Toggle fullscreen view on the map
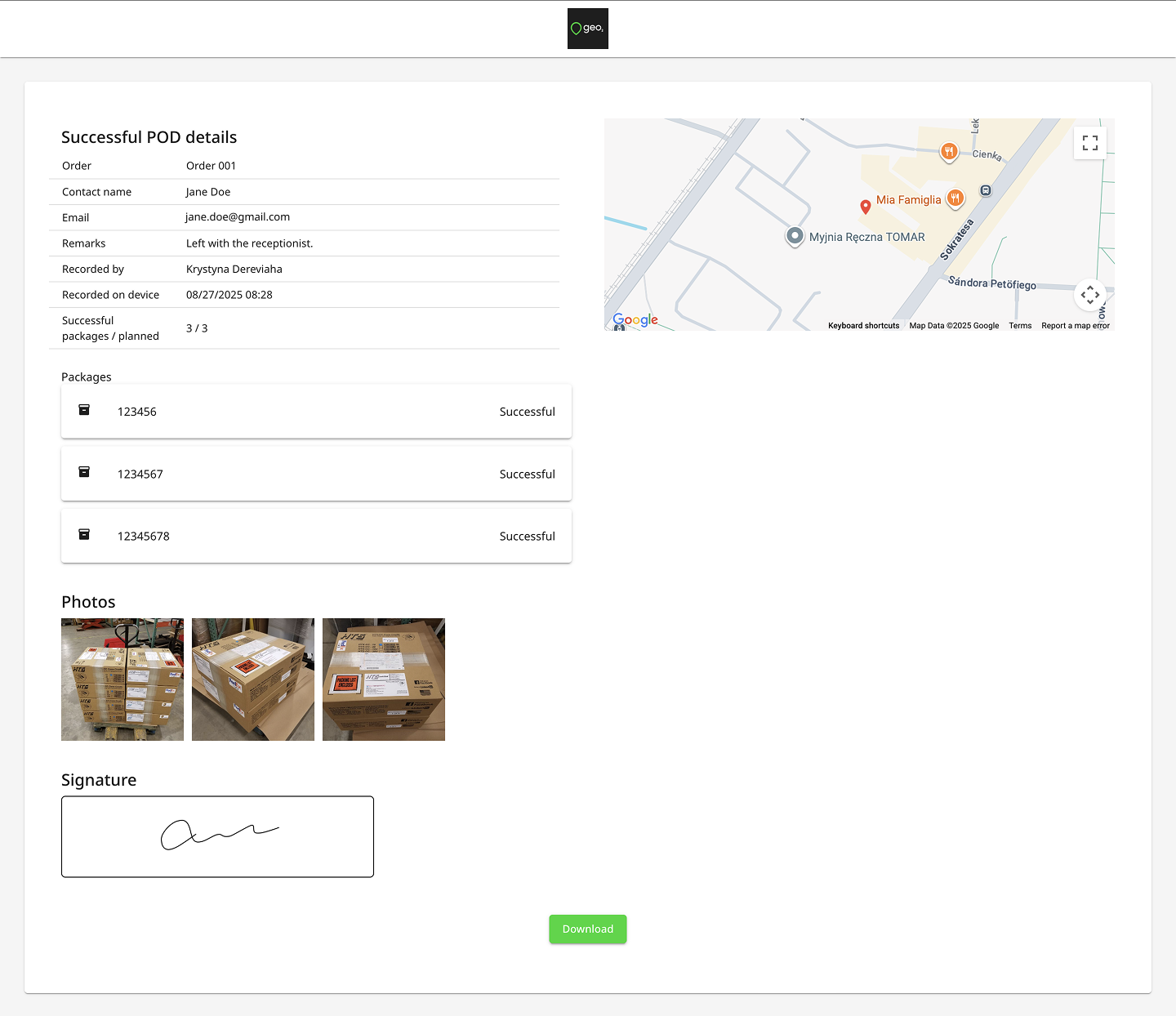 (1090, 143)
